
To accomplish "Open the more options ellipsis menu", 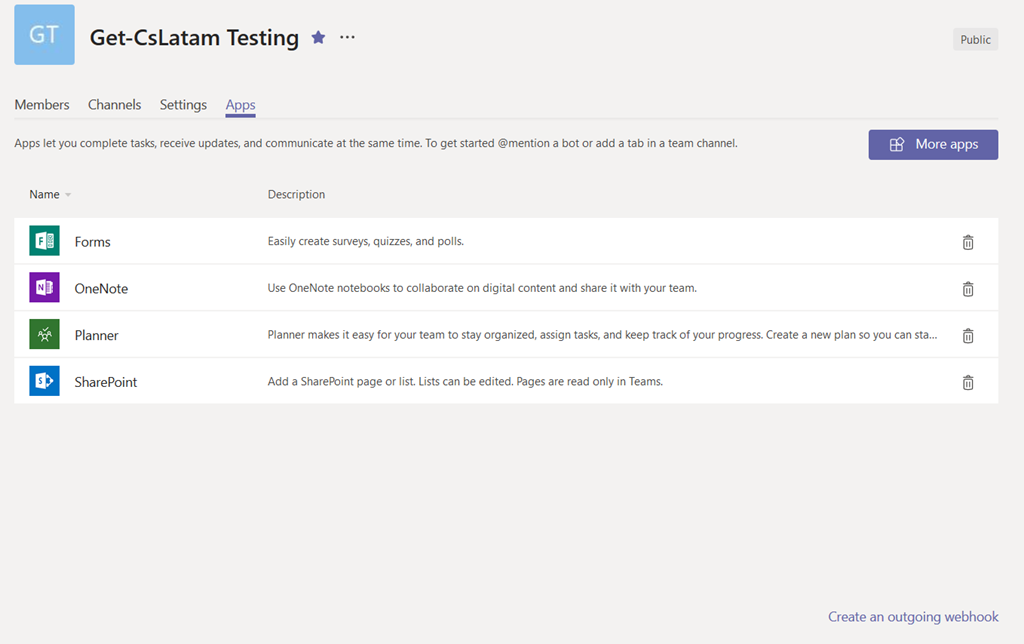I will pos(347,38).
